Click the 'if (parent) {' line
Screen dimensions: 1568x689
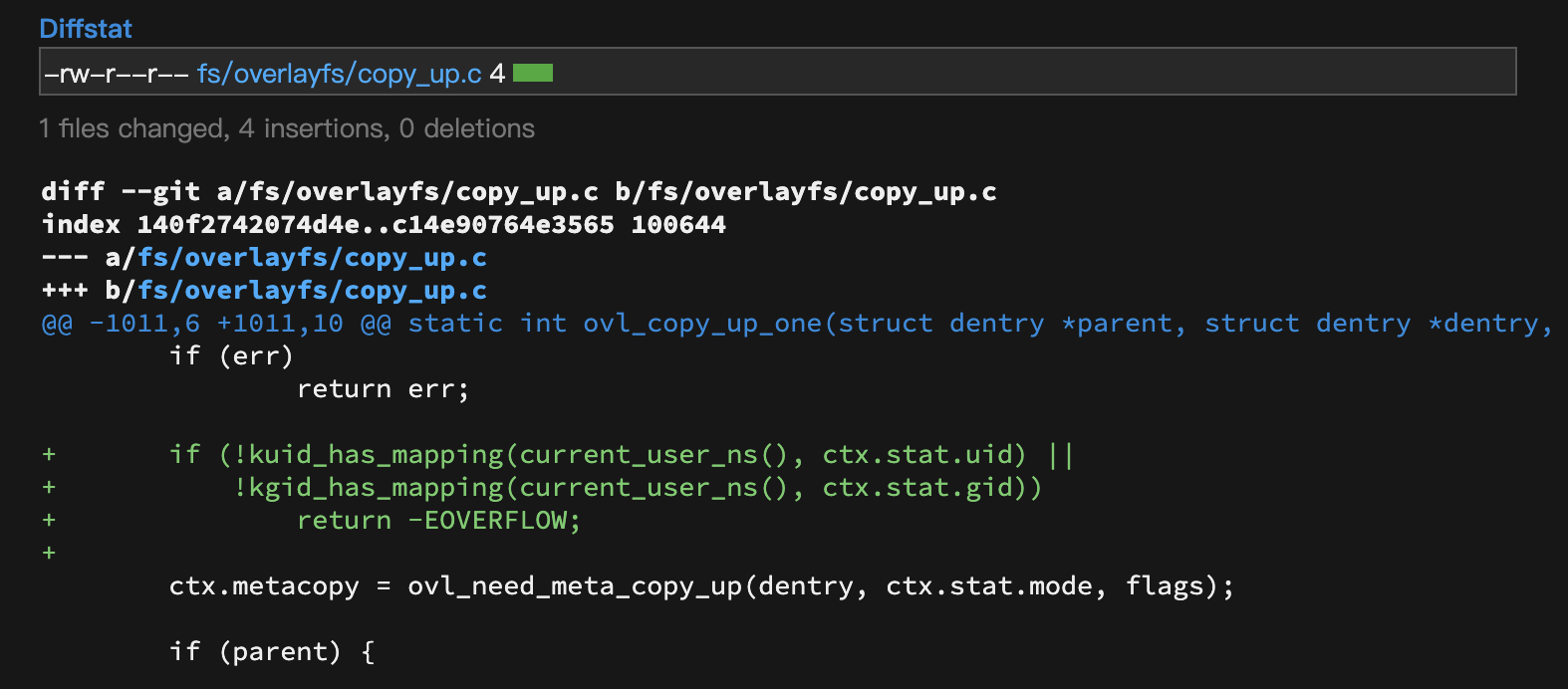pos(272,652)
